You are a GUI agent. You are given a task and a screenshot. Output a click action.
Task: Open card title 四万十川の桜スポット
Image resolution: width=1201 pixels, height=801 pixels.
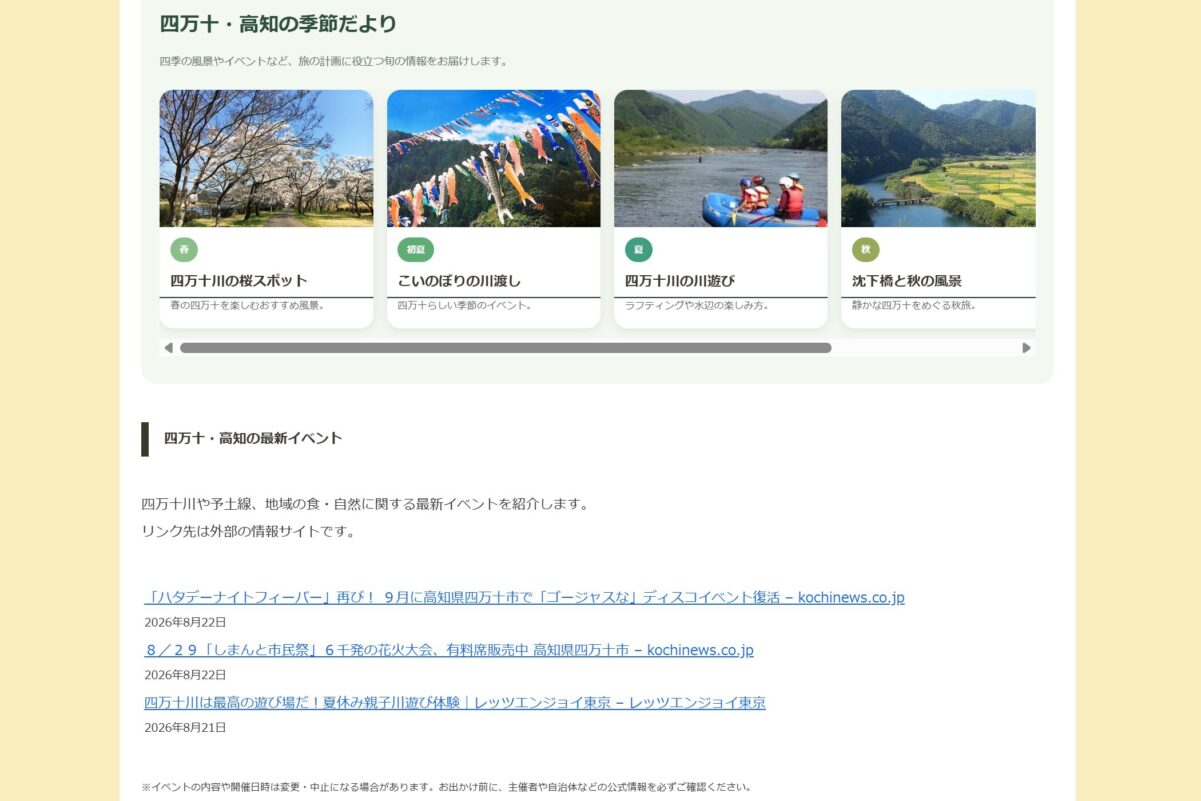(x=239, y=281)
